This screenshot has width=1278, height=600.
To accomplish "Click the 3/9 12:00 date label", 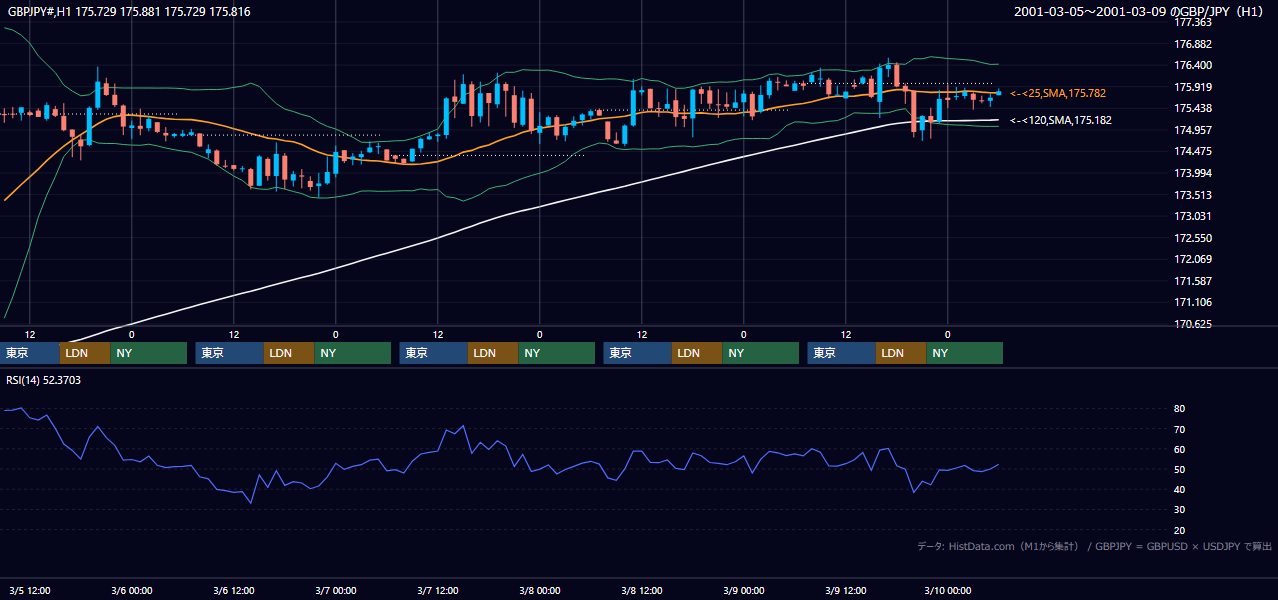I will coord(846,591).
